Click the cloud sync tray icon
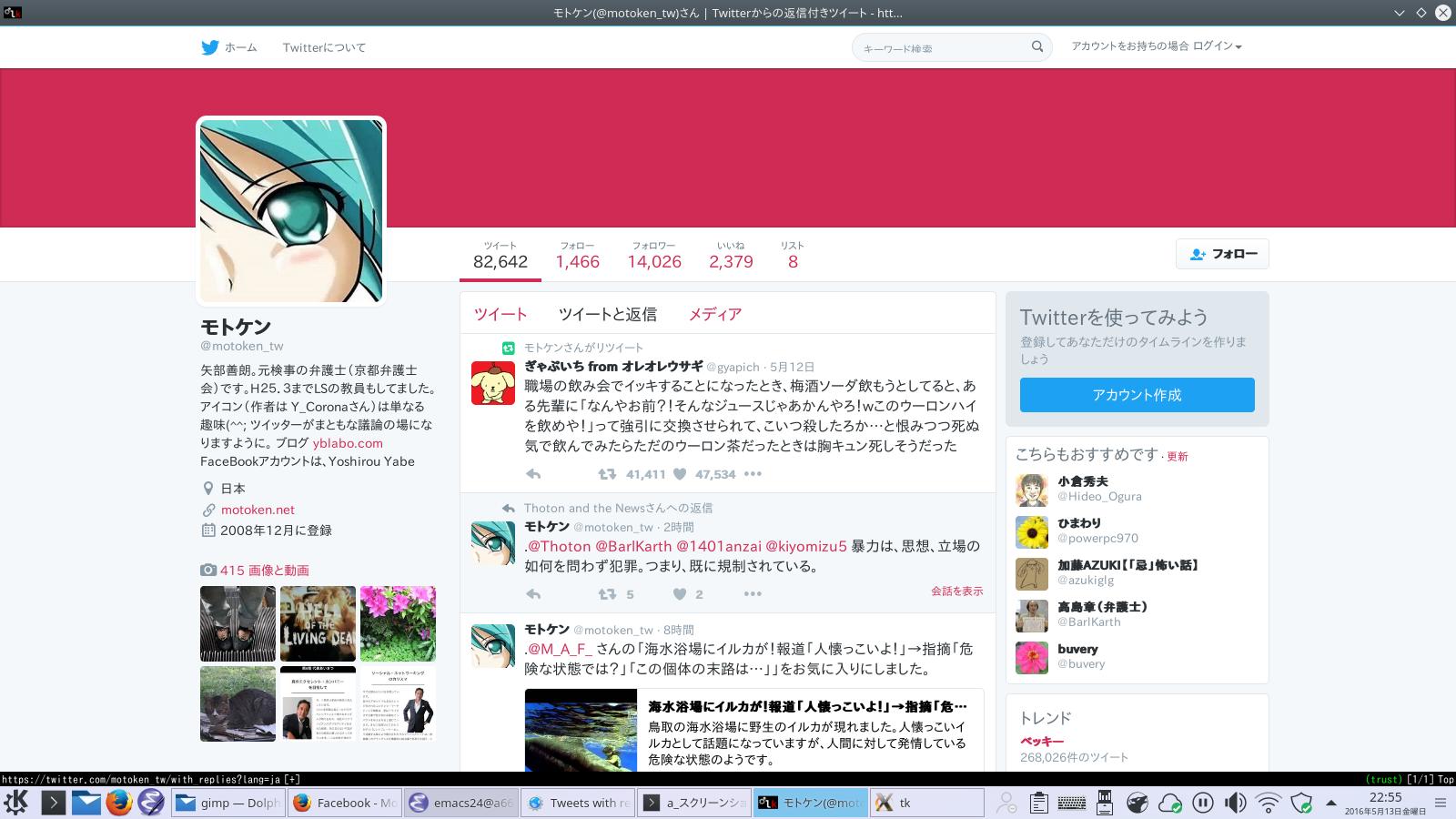 pyautogui.click(x=1169, y=803)
